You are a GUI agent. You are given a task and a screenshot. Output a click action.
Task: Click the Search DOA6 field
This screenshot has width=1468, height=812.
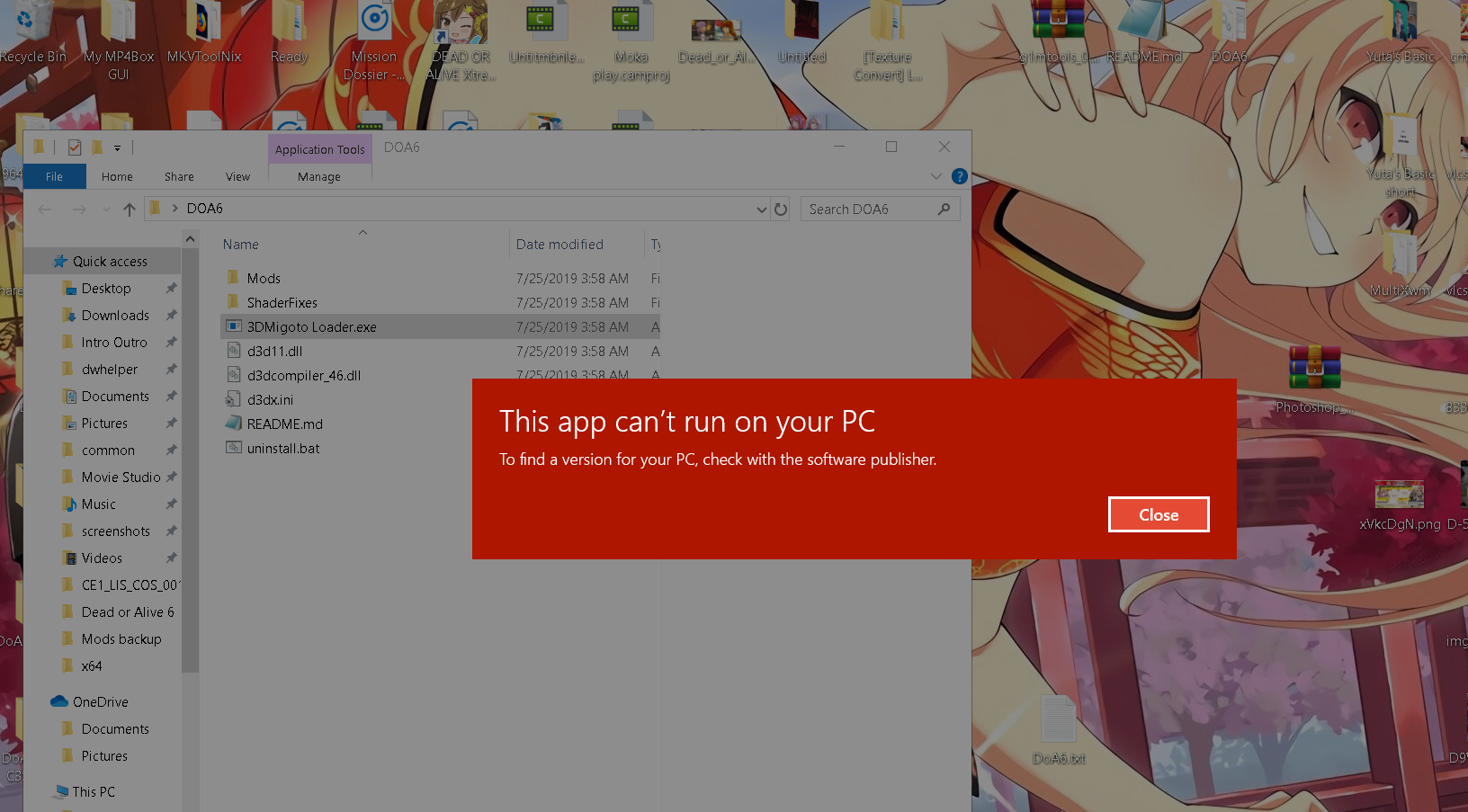click(x=880, y=209)
